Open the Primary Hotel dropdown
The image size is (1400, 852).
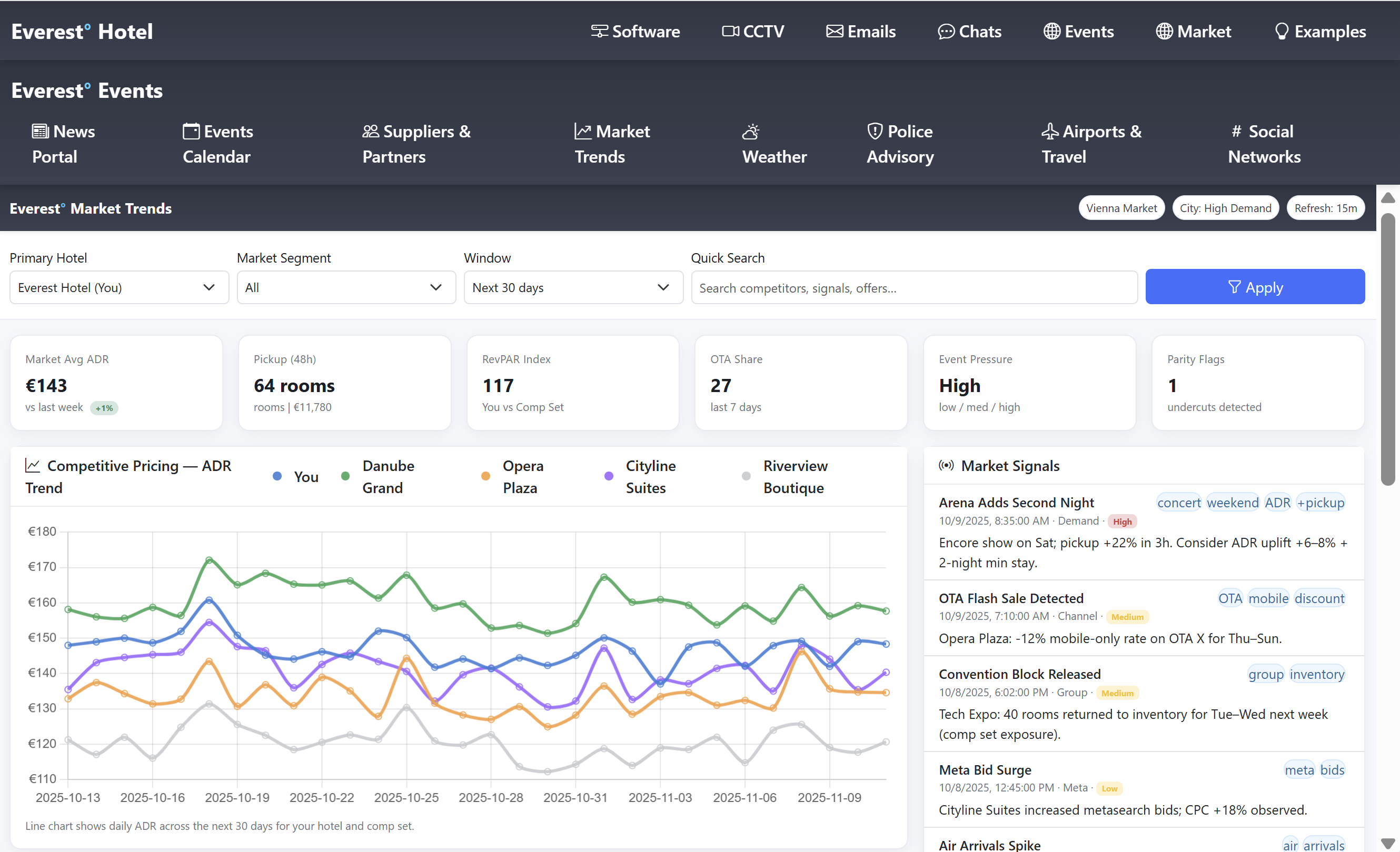pos(119,287)
